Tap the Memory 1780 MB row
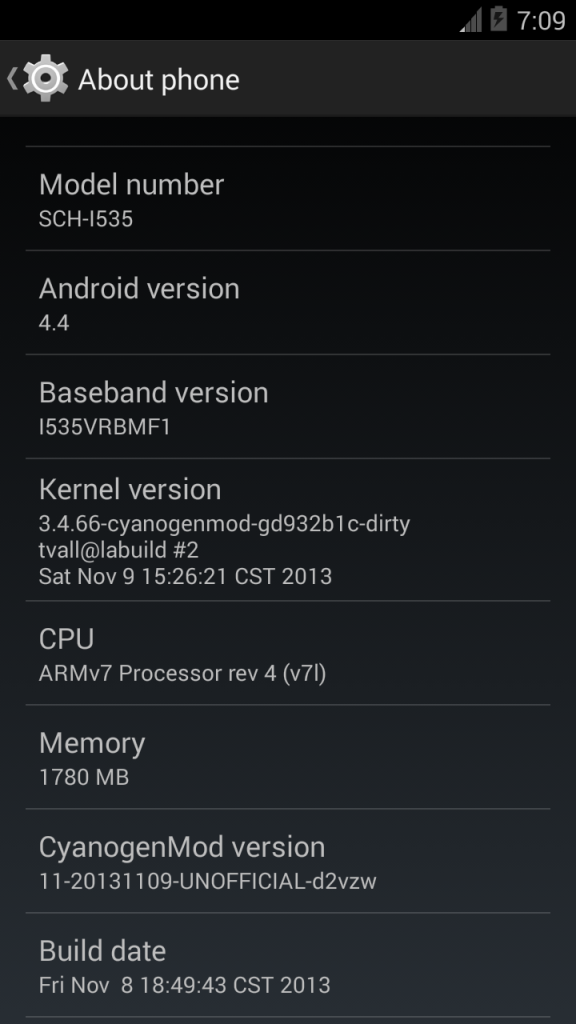 (x=288, y=757)
